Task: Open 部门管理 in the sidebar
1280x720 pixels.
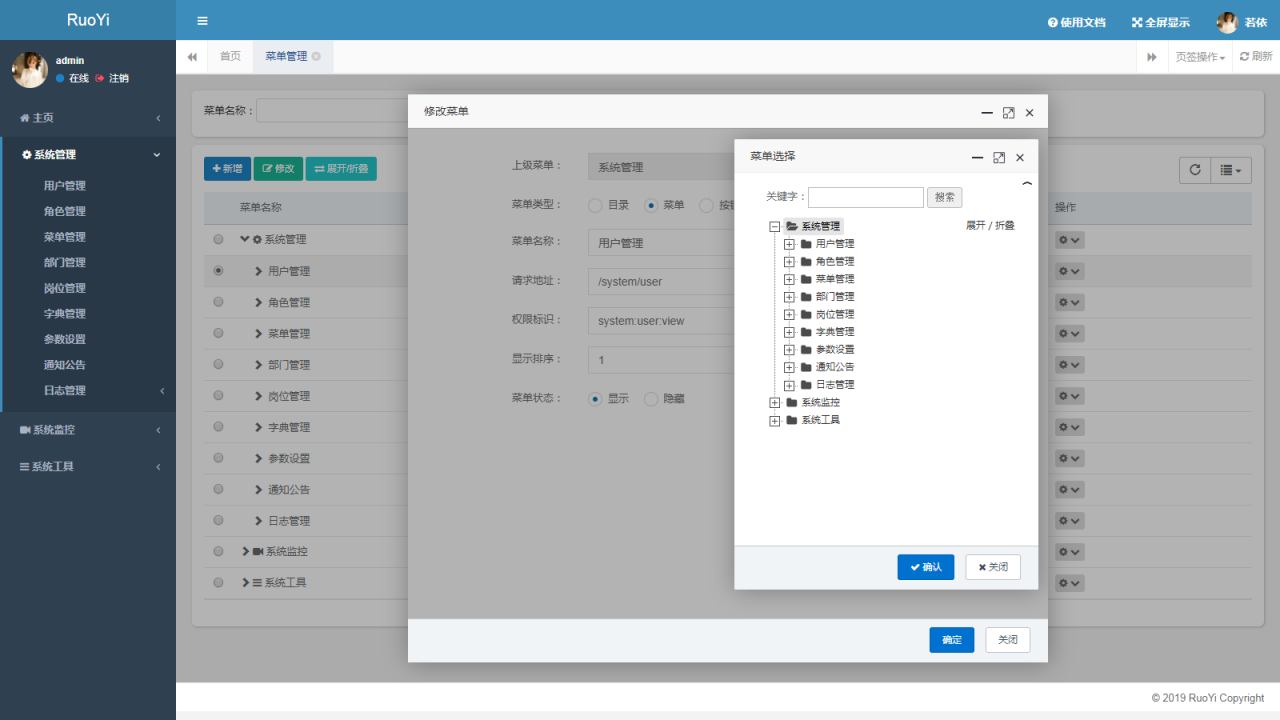Action: click(65, 263)
